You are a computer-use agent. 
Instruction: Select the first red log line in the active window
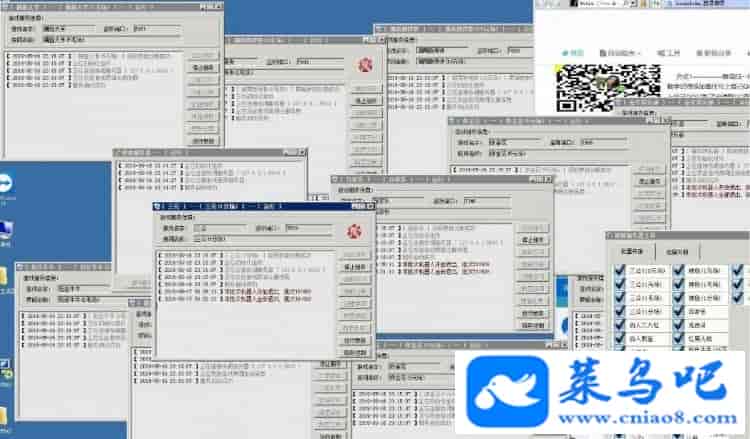point(236,291)
